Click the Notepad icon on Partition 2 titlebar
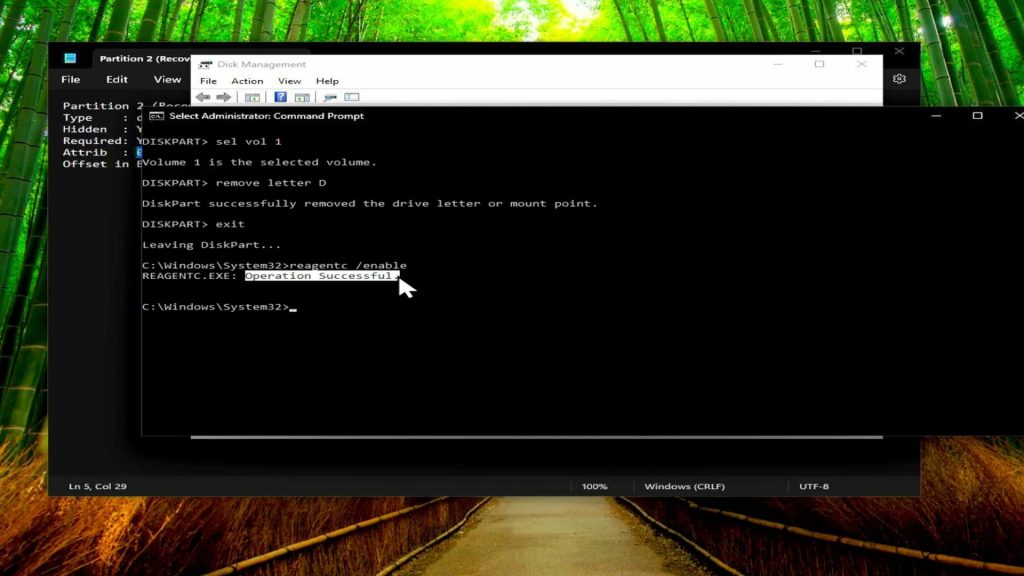Viewport: 1024px width, 576px height. pyautogui.click(x=68, y=57)
